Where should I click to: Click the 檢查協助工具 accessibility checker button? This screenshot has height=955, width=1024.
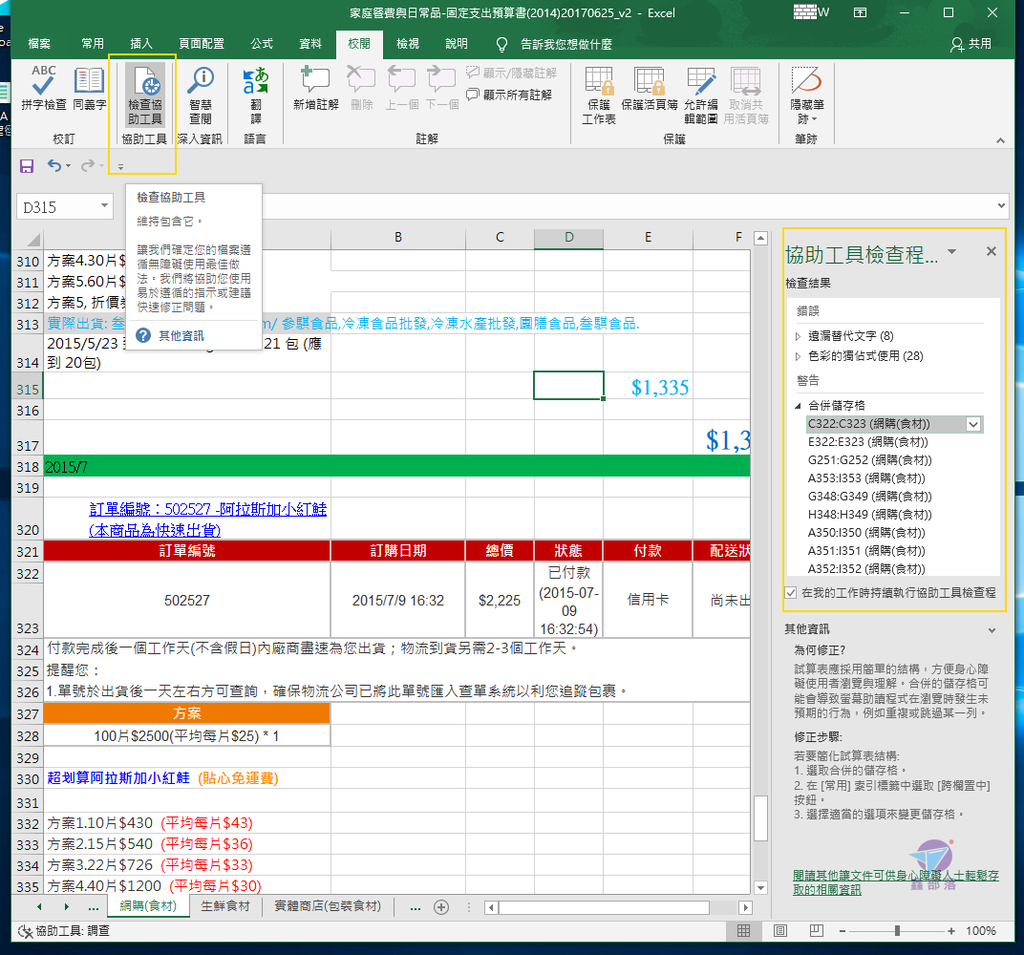(144, 95)
